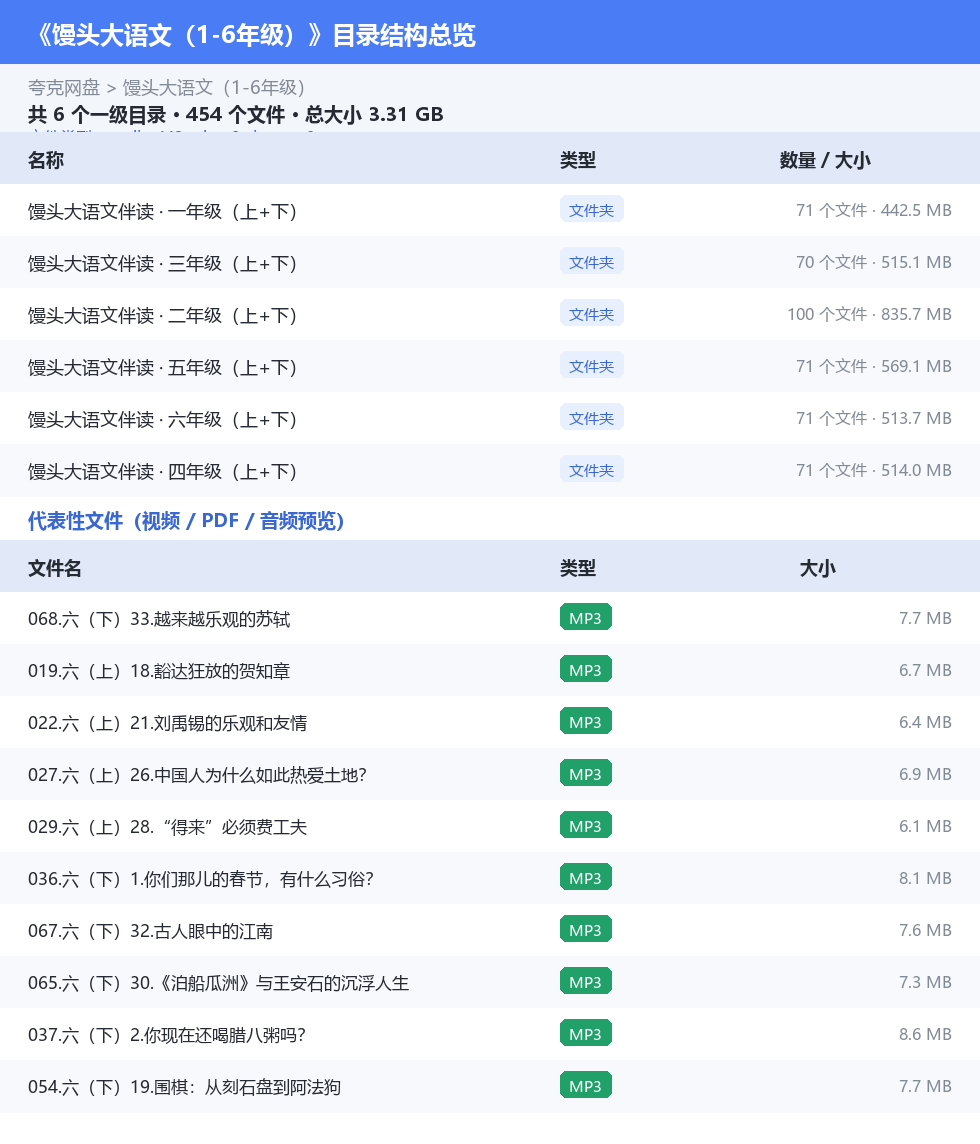Viewport: 980px width, 1144px height.
Task: Click the MP3 badge for 古人眼中的江南
Action: pyautogui.click(x=586, y=930)
